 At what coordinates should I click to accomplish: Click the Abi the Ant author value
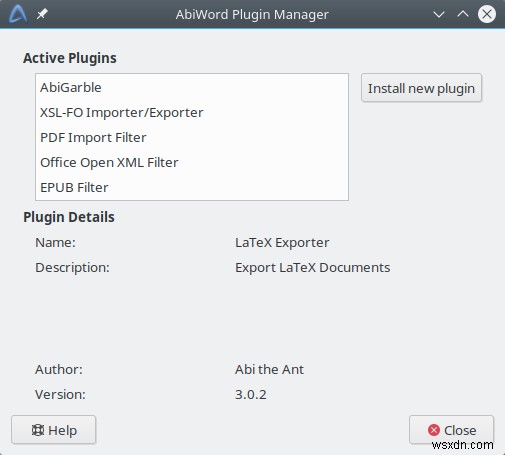(269, 369)
